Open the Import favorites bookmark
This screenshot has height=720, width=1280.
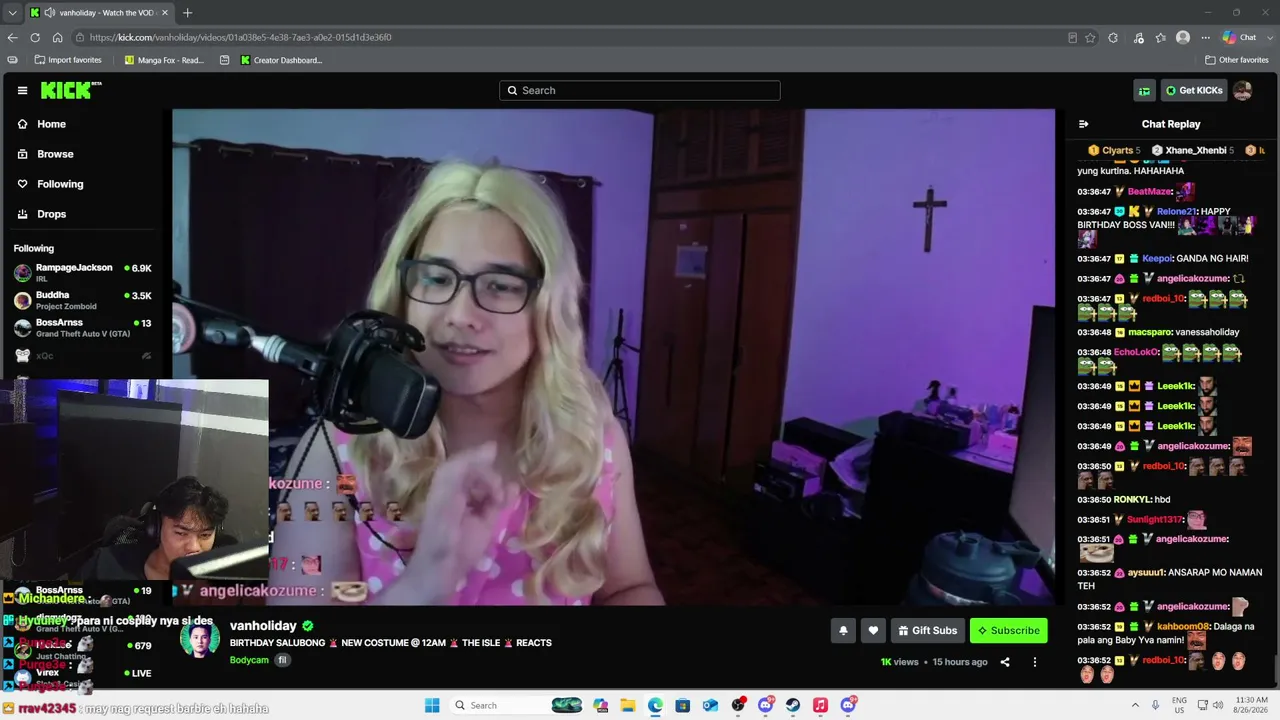pos(68,60)
